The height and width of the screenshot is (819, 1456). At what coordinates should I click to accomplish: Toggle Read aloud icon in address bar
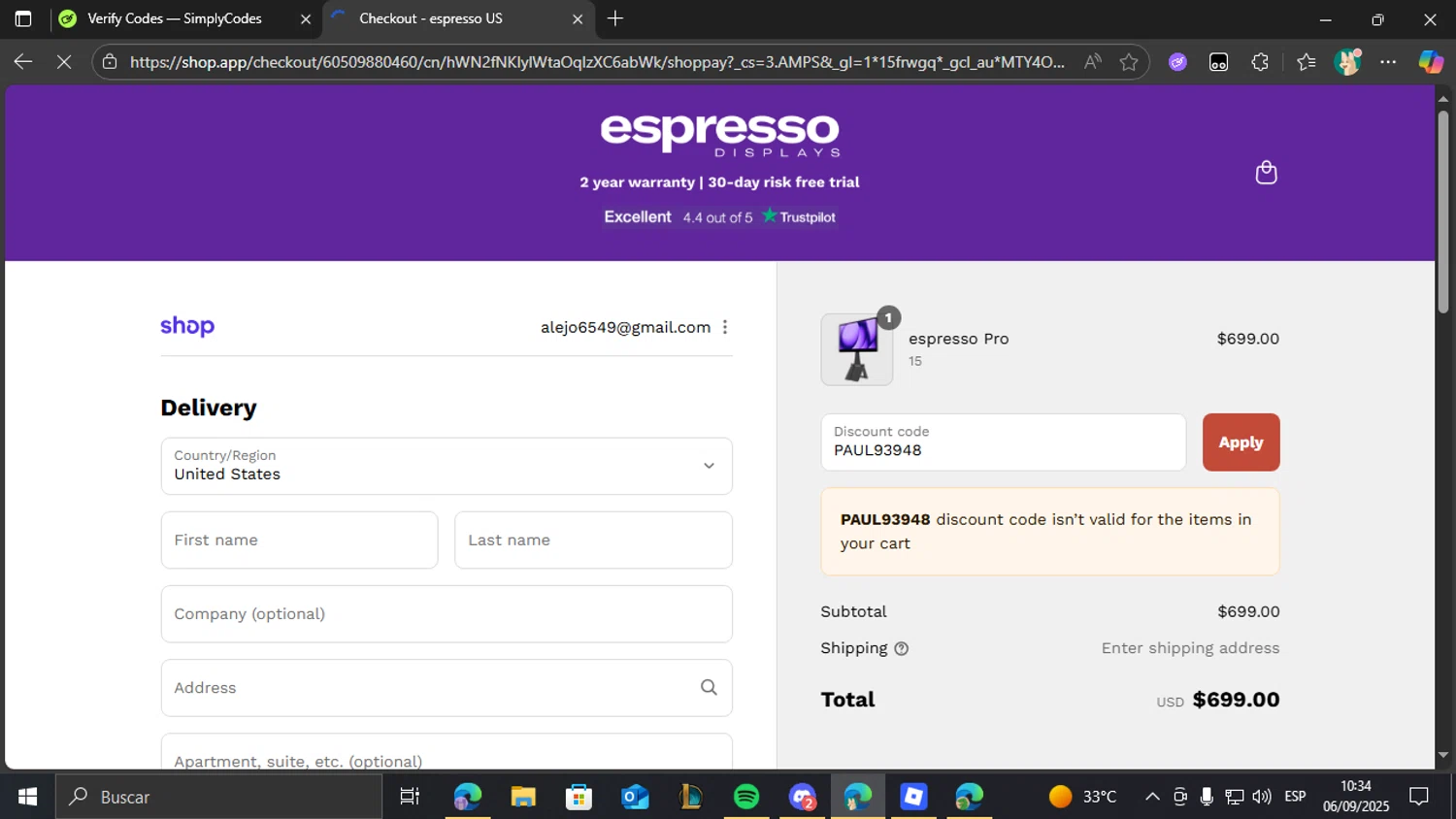click(1092, 62)
